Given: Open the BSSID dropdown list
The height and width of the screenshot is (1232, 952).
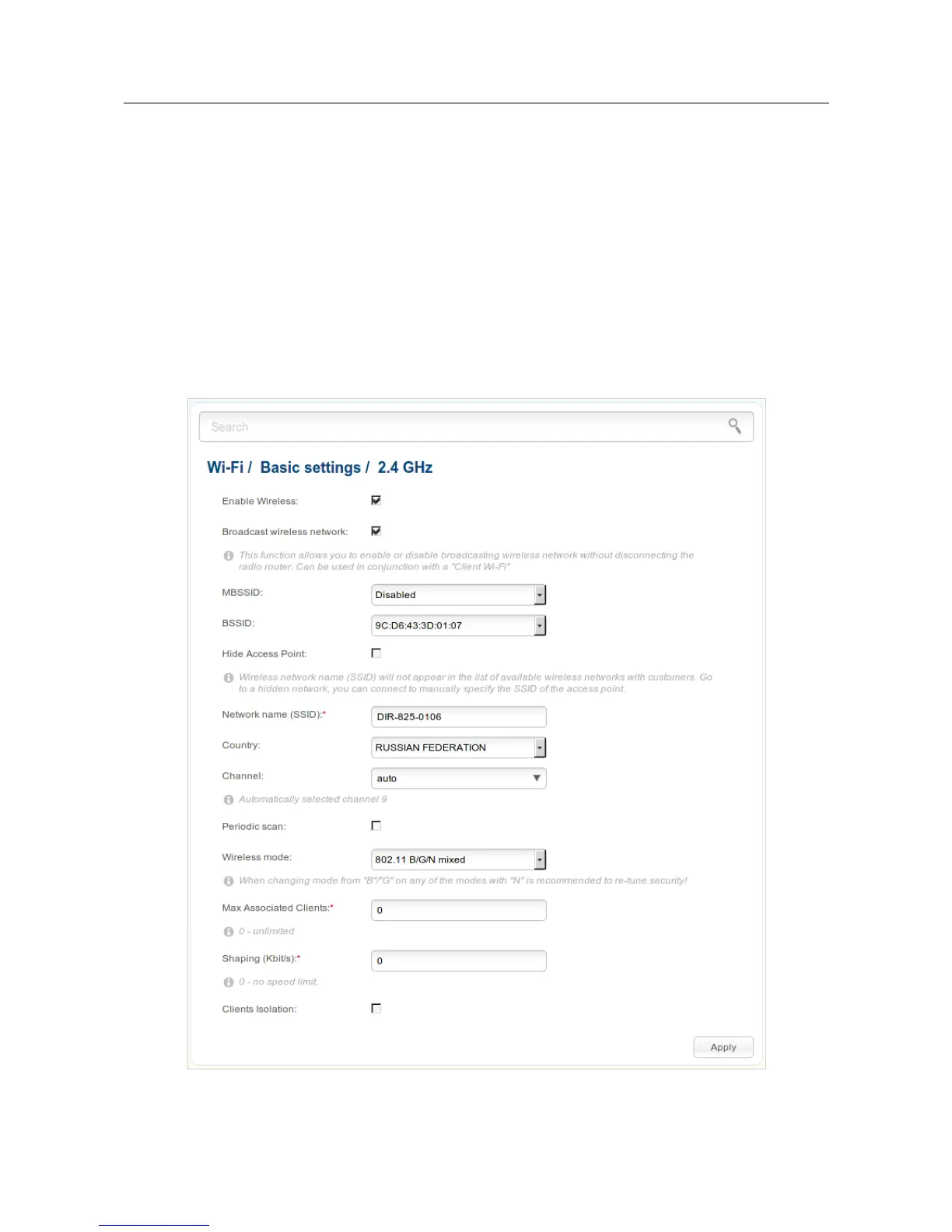Looking at the screenshot, I should pyautogui.click(x=459, y=625).
